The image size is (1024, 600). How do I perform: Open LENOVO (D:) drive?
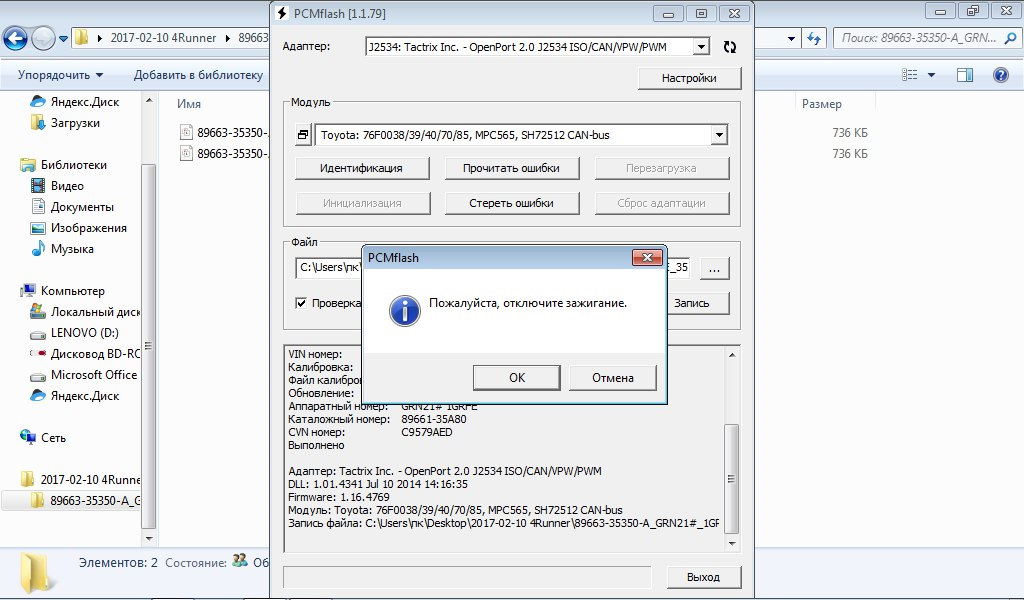point(74,333)
